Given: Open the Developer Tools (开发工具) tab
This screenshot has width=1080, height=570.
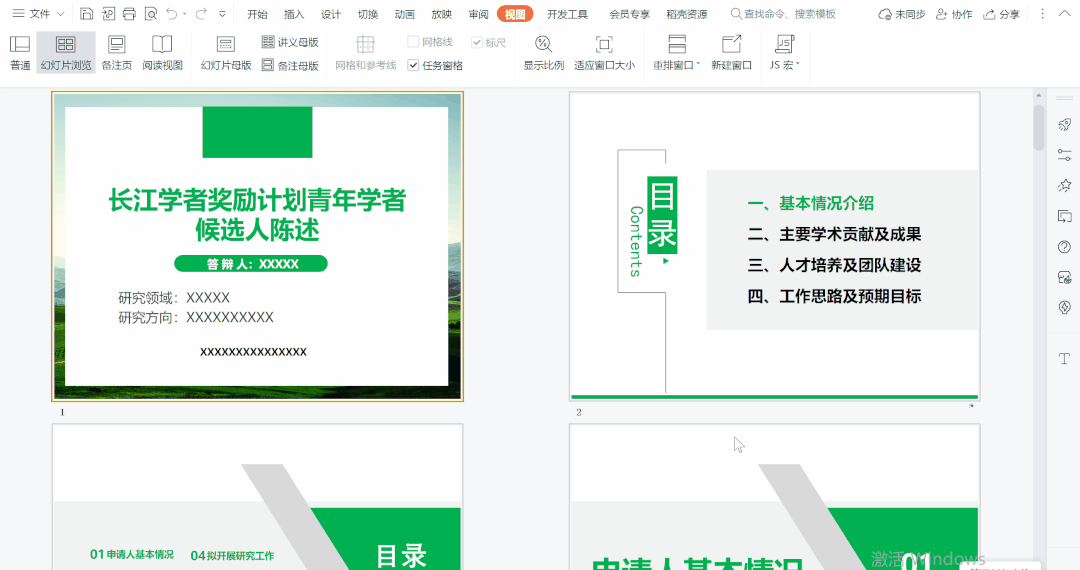Looking at the screenshot, I should tap(568, 14).
